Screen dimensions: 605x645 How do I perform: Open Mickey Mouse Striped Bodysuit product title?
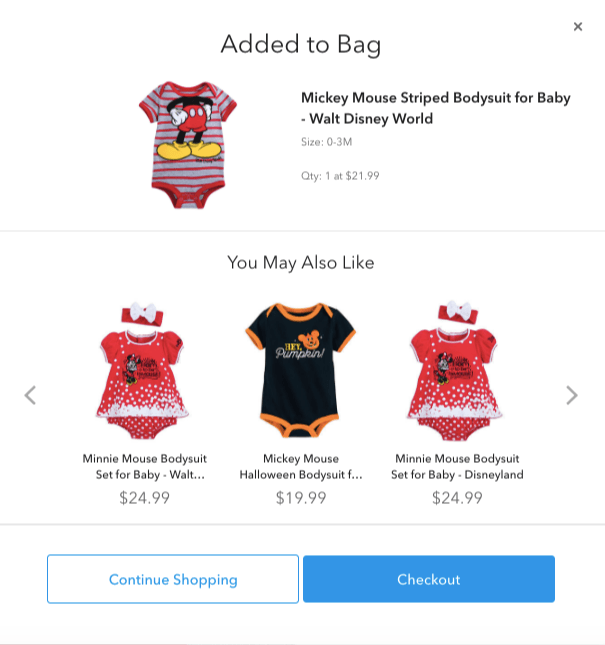[435, 108]
